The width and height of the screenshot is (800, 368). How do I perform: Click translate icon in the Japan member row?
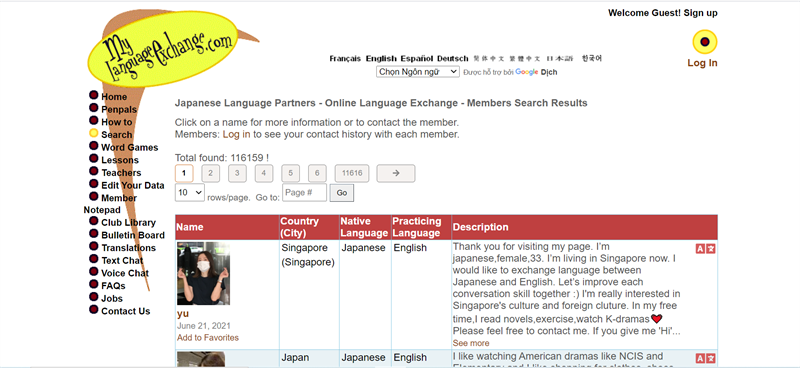click(x=705, y=358)
